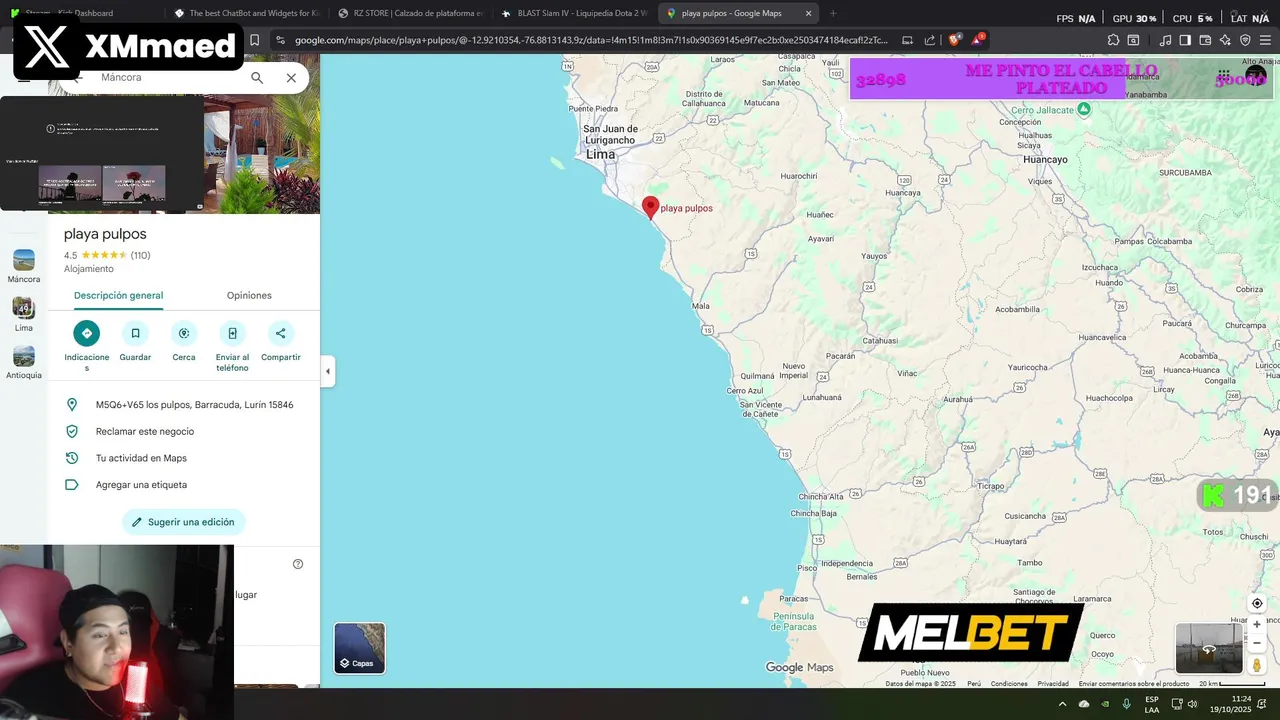
Task: Zoom out the map with minus button
Action: click(x=1257, y=643)
